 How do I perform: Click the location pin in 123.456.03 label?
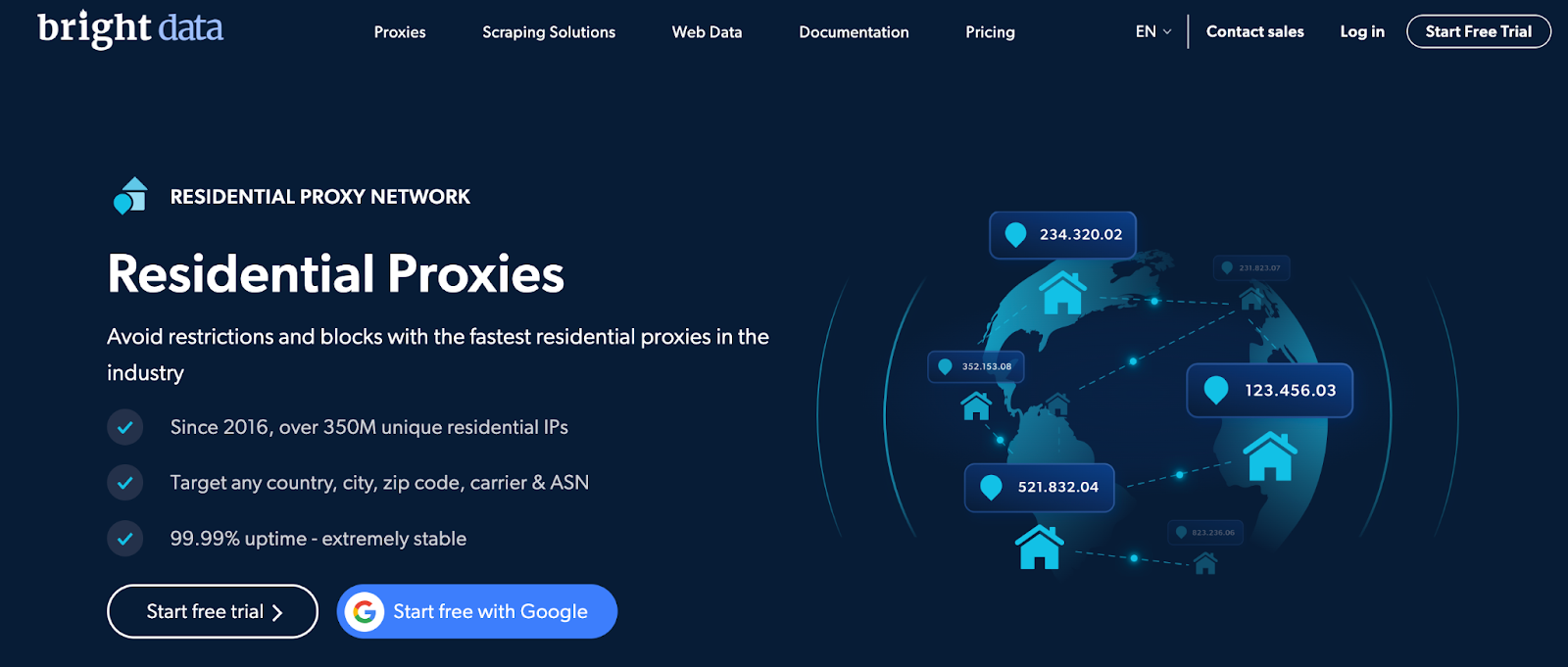click(x=1216, y=391)
